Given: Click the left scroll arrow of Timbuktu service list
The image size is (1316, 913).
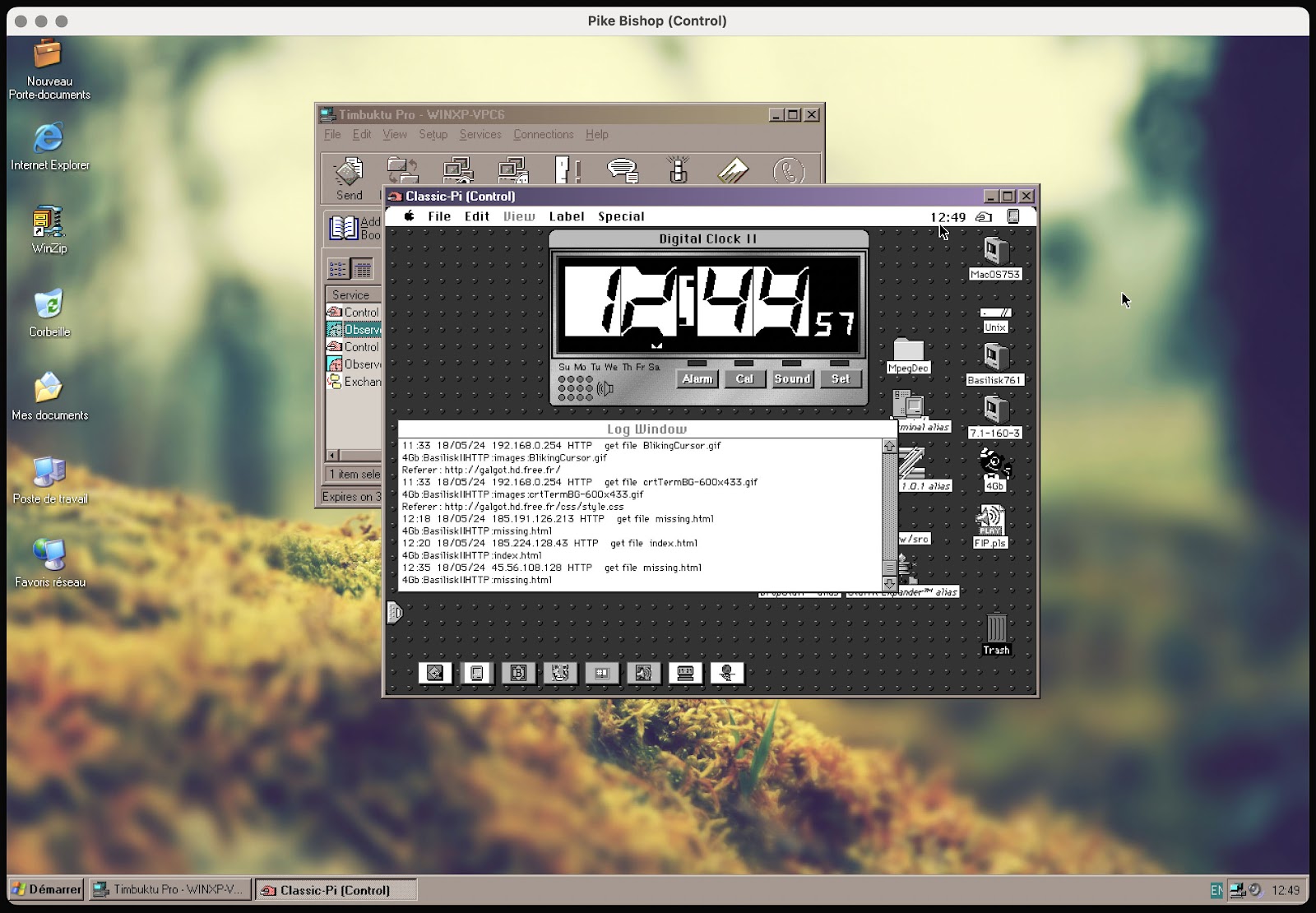Looking at the screenshot, I should tap(332, 455).
